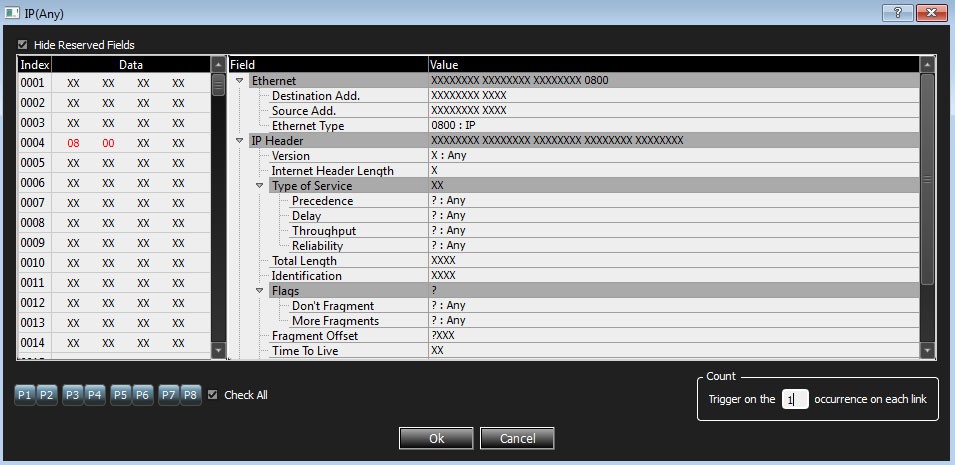Toggle port P7 button
Image resolution: width=955 pixels, height=465 pixels.
point(169,395)
